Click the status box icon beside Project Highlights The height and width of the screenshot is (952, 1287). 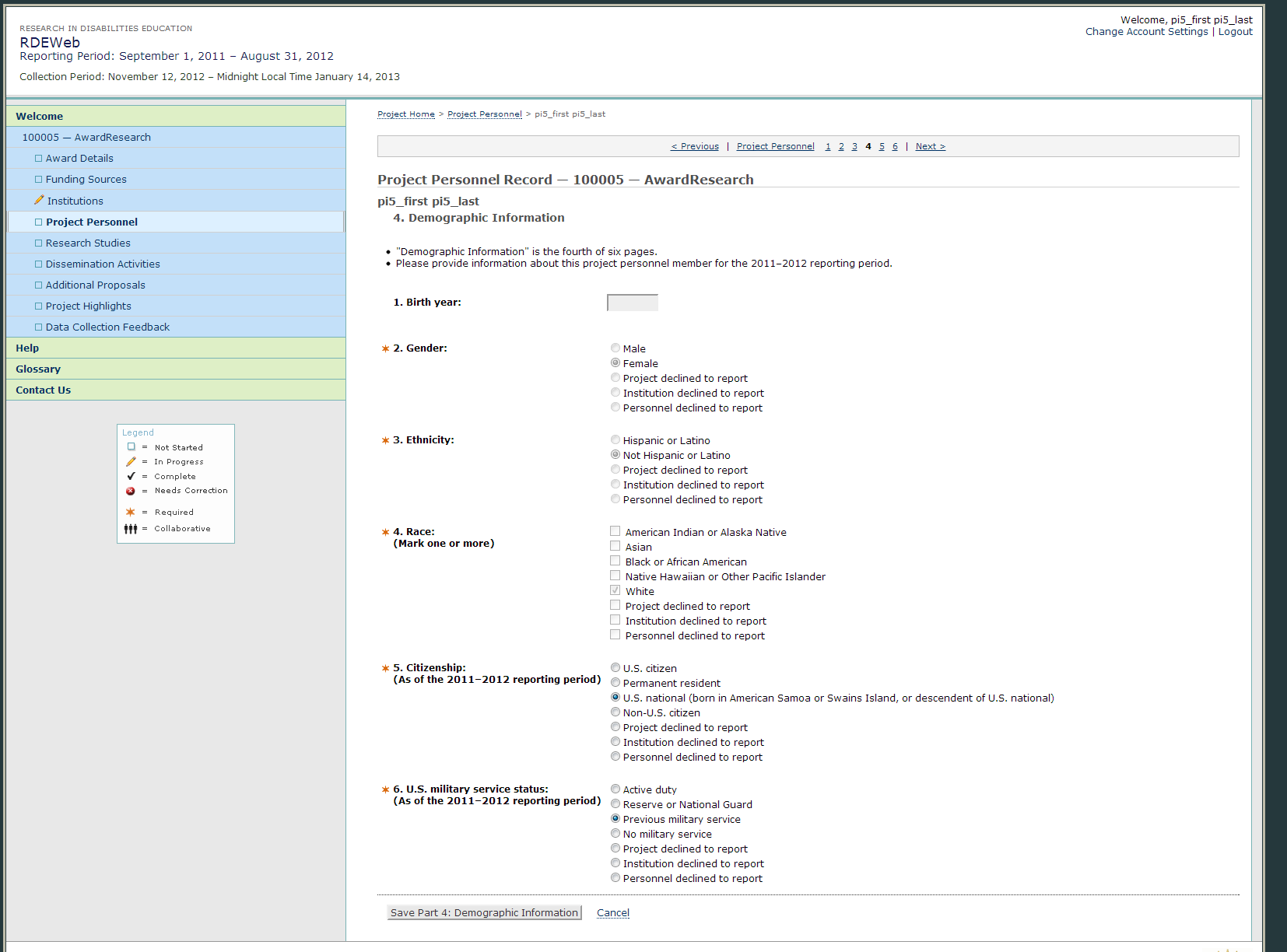(38, 306)
